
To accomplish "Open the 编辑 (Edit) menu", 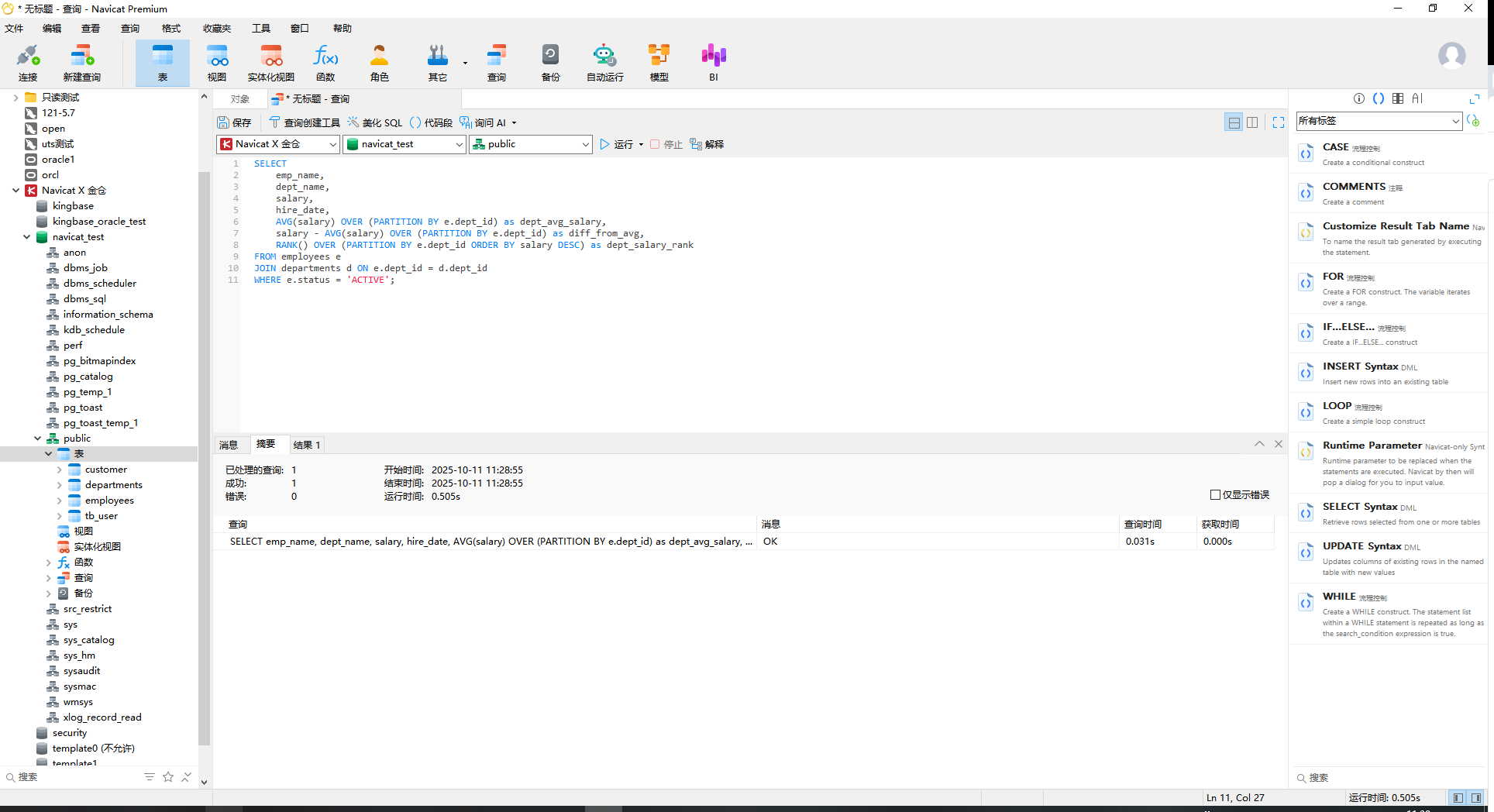I will [52, 29].
